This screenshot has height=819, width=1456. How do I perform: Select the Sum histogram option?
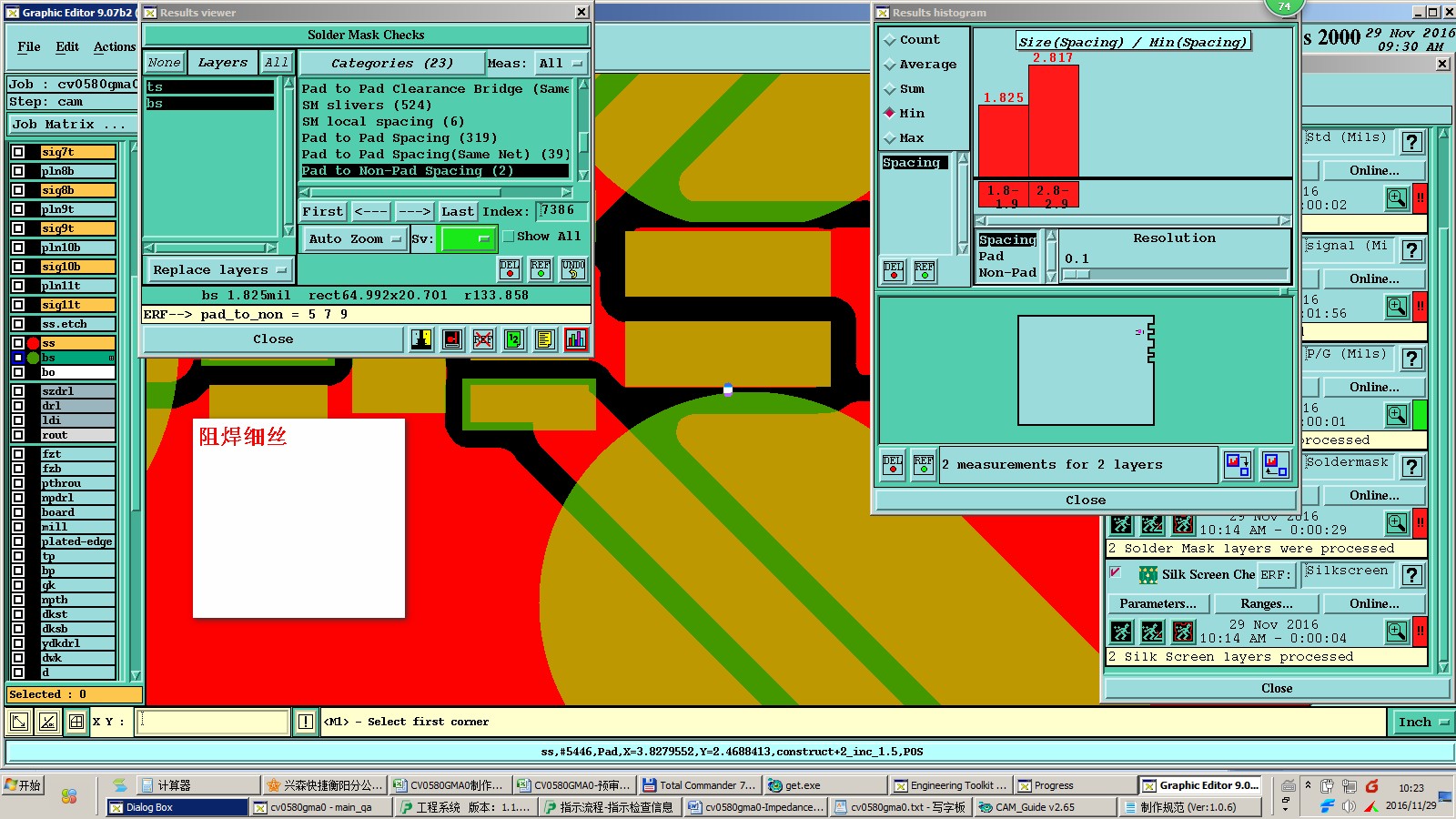point(904,89)
